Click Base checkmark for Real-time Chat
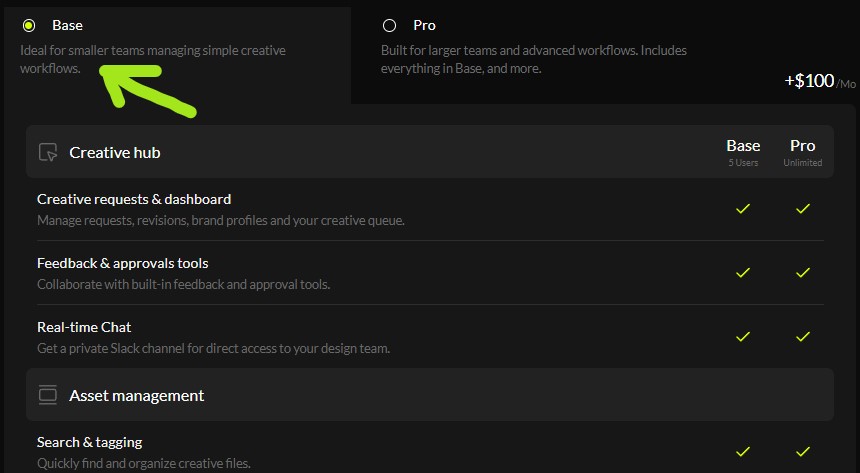 [743, 337]
